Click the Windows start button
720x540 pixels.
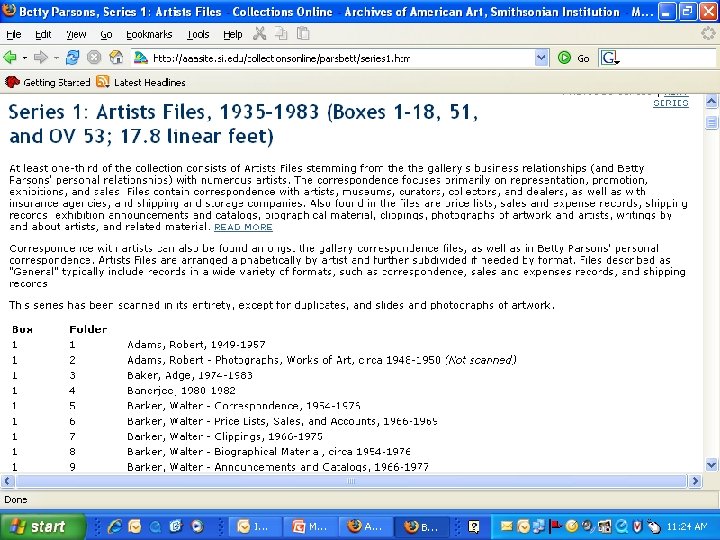[43, 526]
